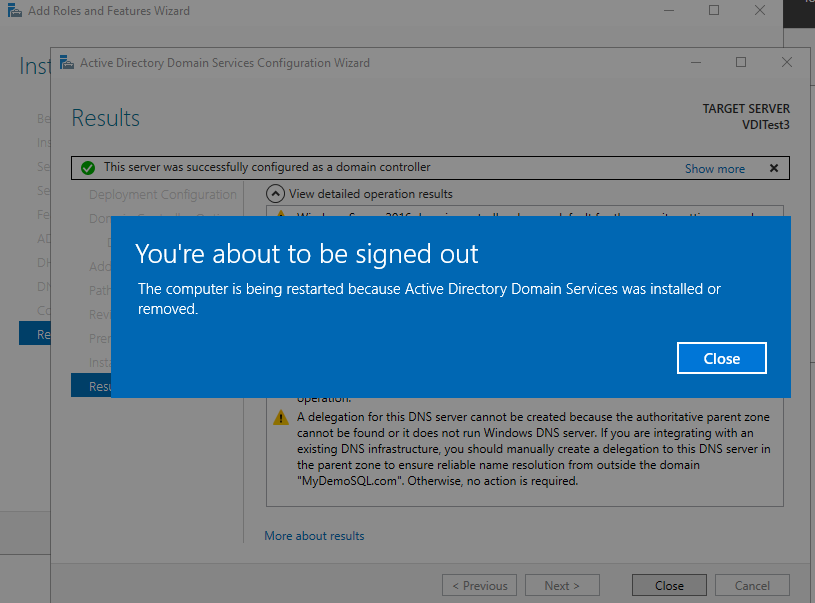The image size is (815, 603).
Task: Open the Show more link
Action: [715, 168]
